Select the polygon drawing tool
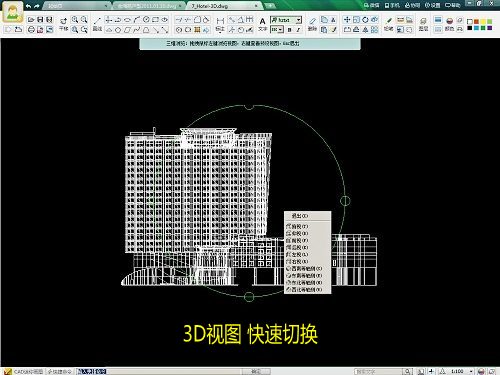This screenshot has width=500, height=375. (118, 30)
